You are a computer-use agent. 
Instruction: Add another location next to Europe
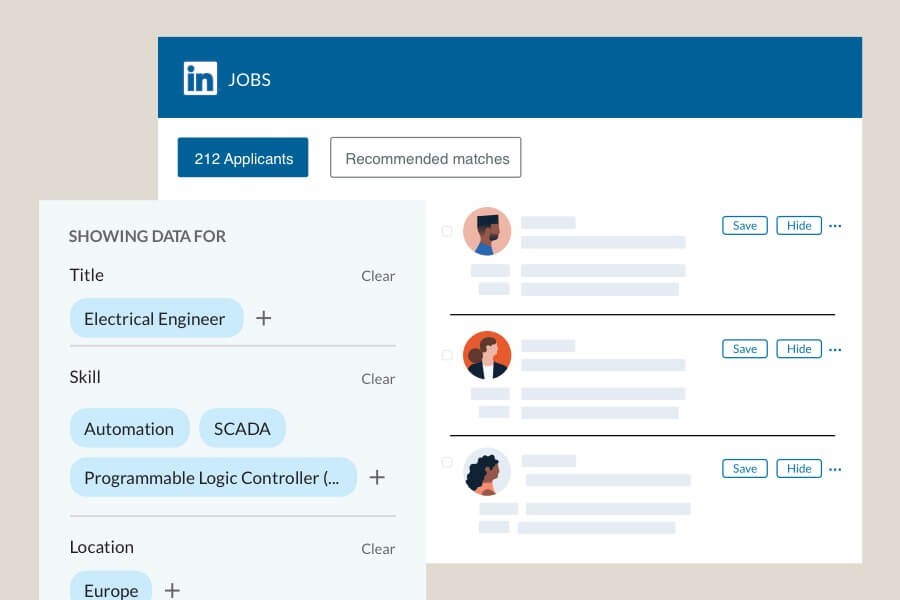point(172,590)
